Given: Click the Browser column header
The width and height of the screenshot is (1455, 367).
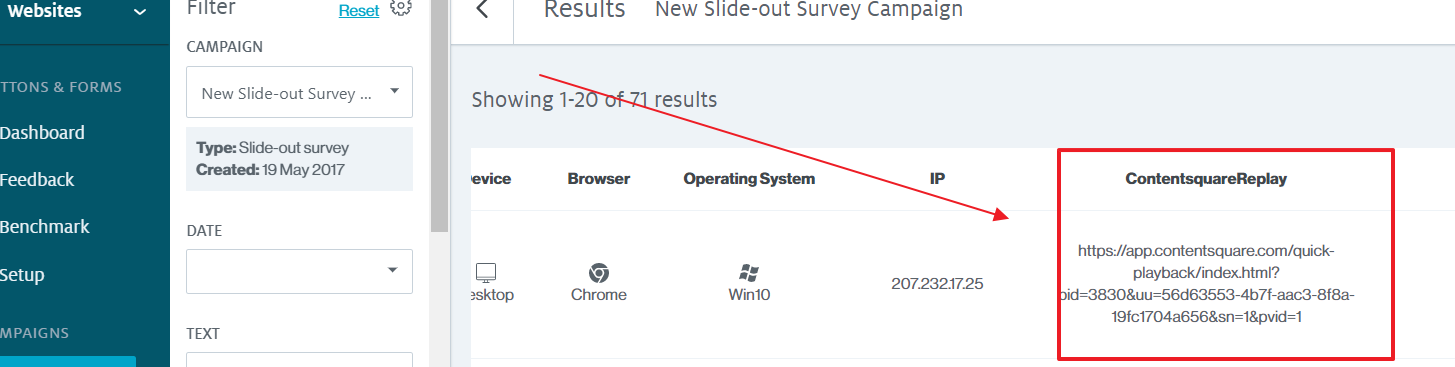Looking at the screenshot, I should (599, 179).
